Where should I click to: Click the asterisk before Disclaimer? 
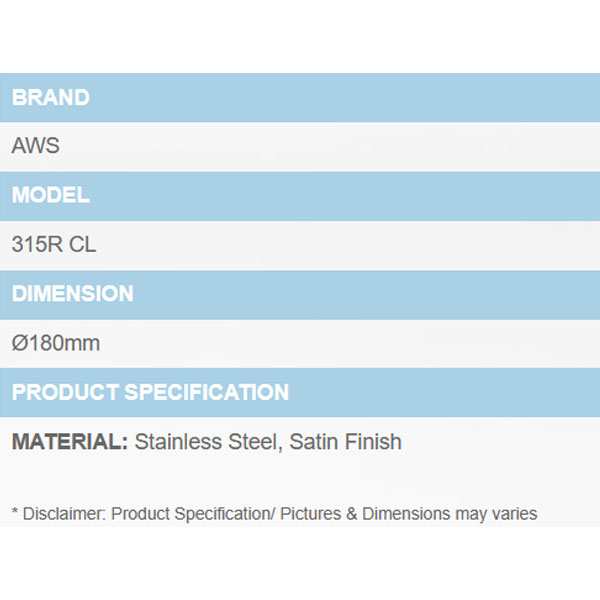pos(15,514)
